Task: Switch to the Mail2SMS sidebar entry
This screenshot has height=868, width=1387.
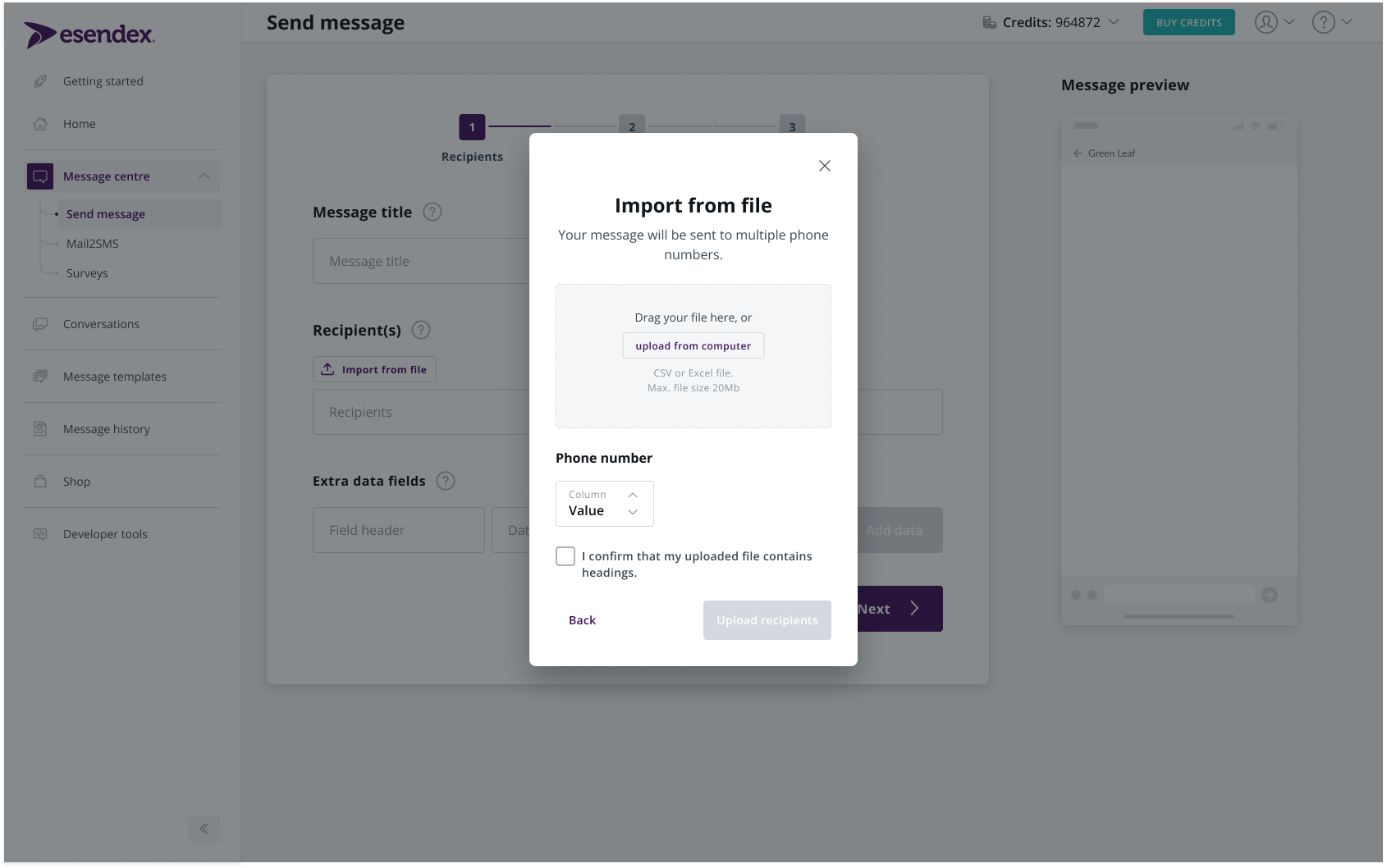Action: coord(92,243)
